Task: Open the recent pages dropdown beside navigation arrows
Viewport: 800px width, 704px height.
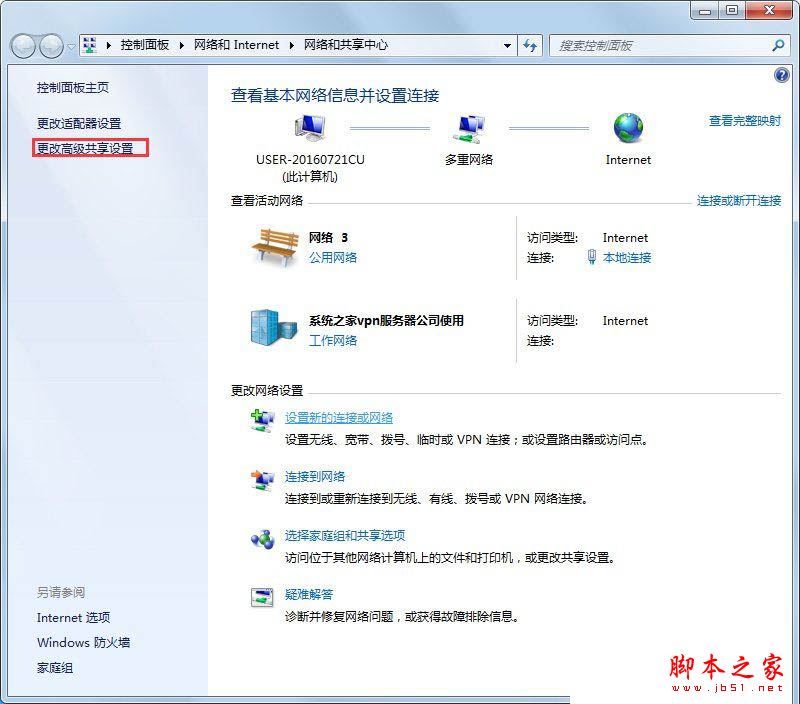Action: (70, 45)
